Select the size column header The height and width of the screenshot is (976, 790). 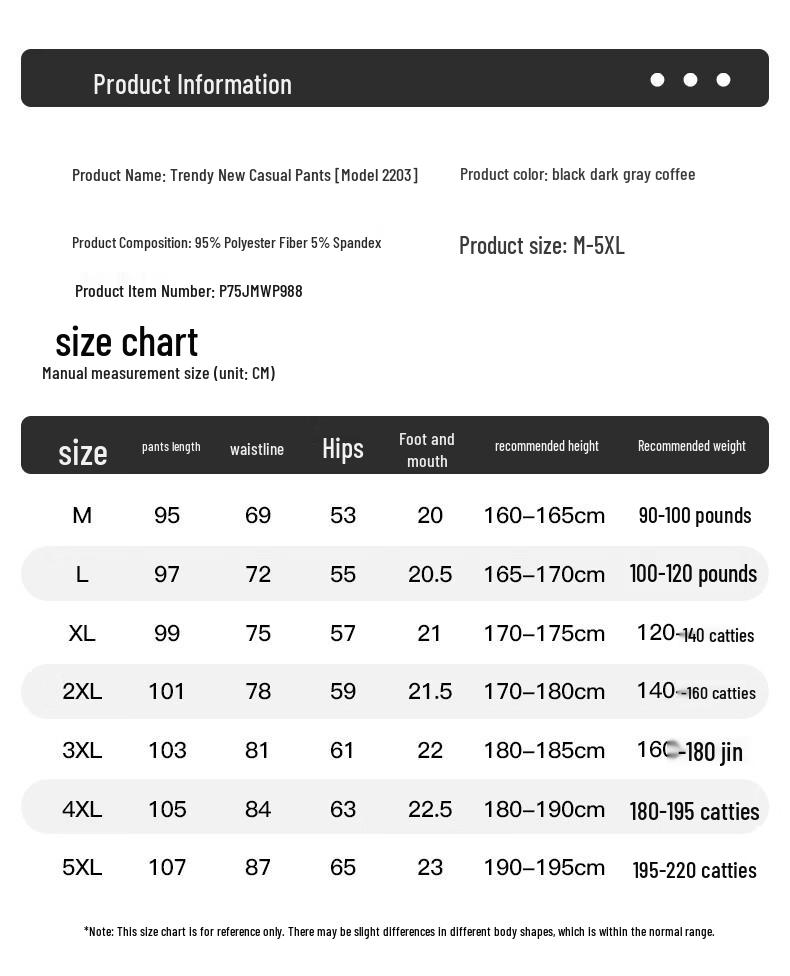pos(83,453)
